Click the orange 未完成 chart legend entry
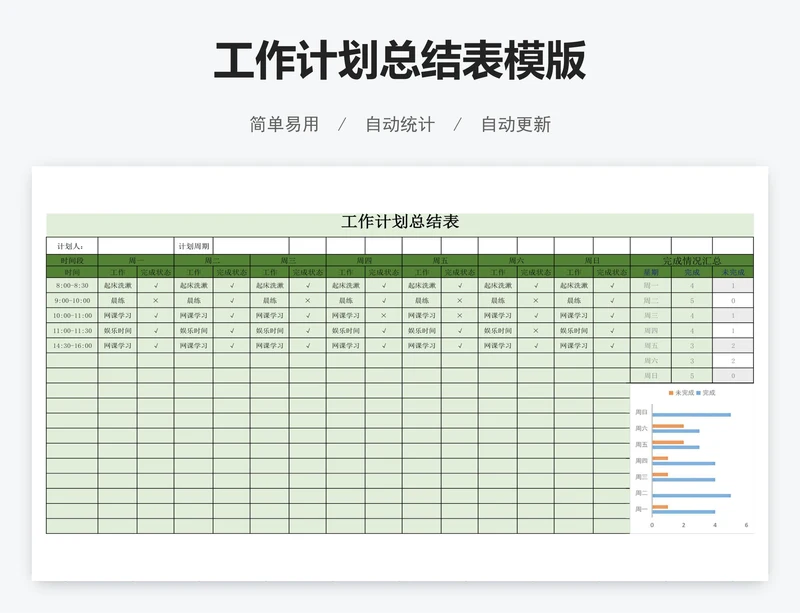 682,393
